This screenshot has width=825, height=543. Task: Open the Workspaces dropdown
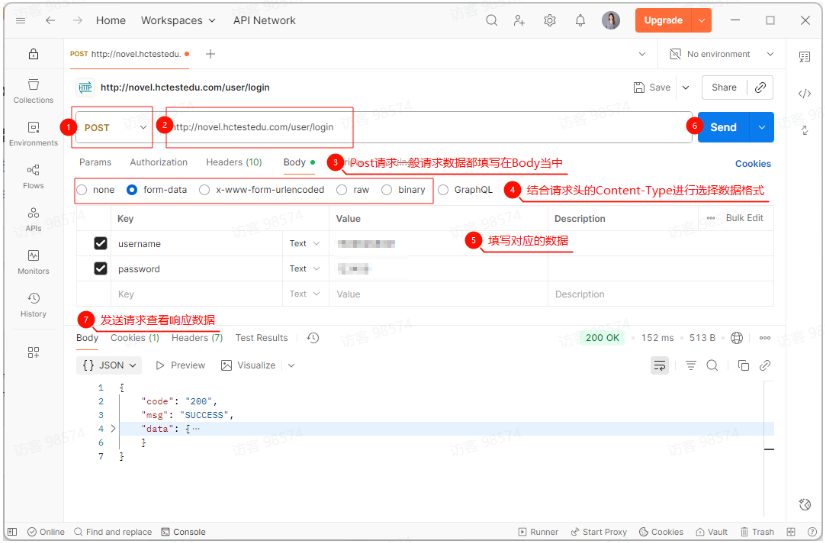click(178, 21)
